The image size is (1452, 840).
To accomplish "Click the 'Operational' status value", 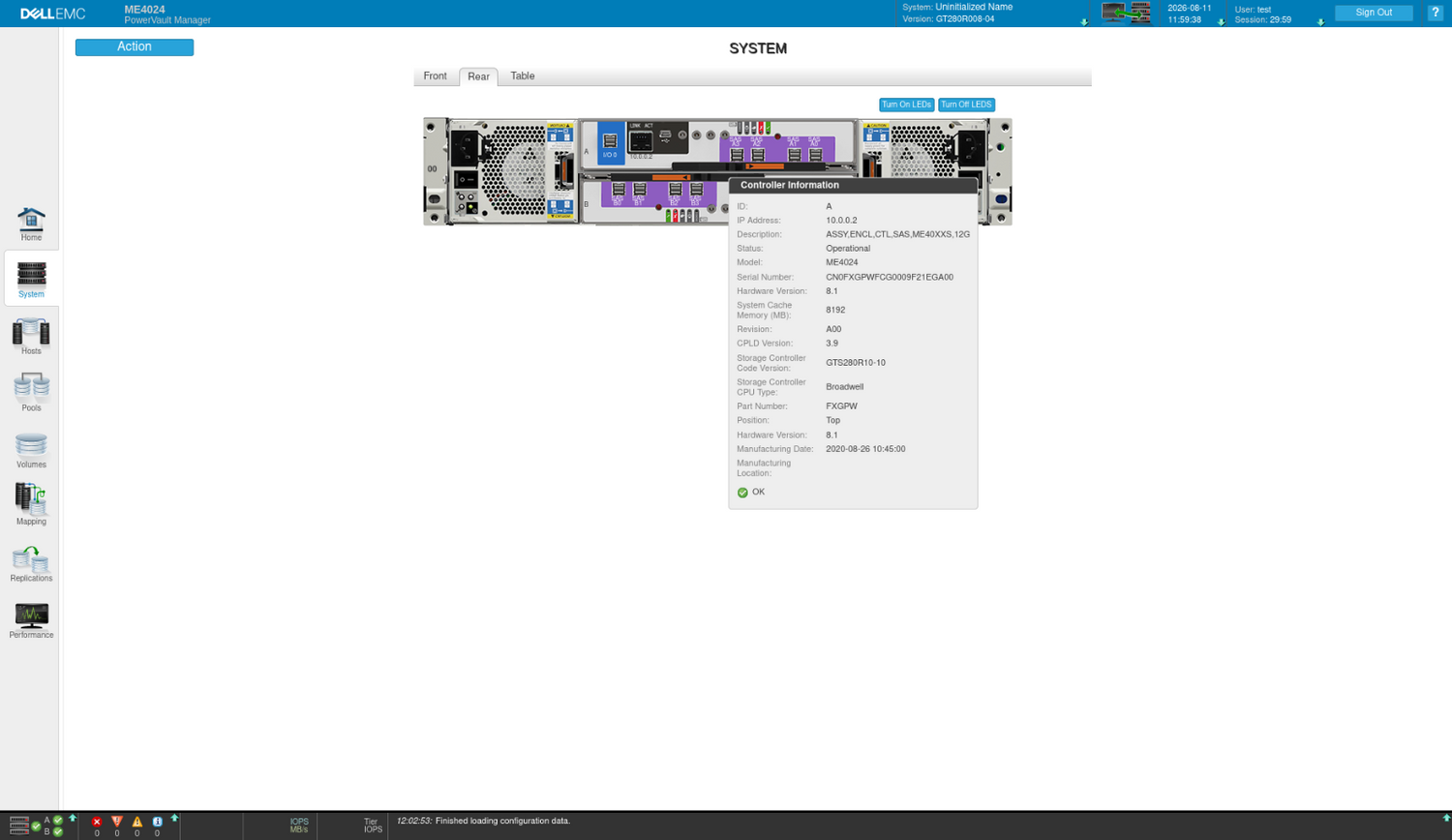I will pyautogui.click(x=848, y=249).
